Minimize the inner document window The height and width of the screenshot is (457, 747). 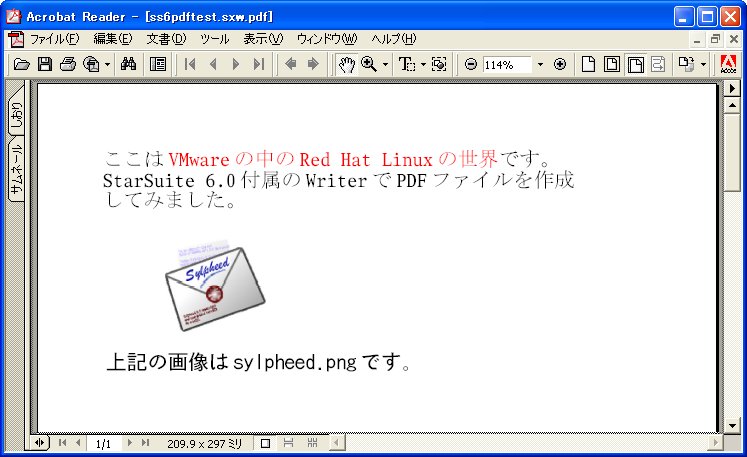[697, 40]
